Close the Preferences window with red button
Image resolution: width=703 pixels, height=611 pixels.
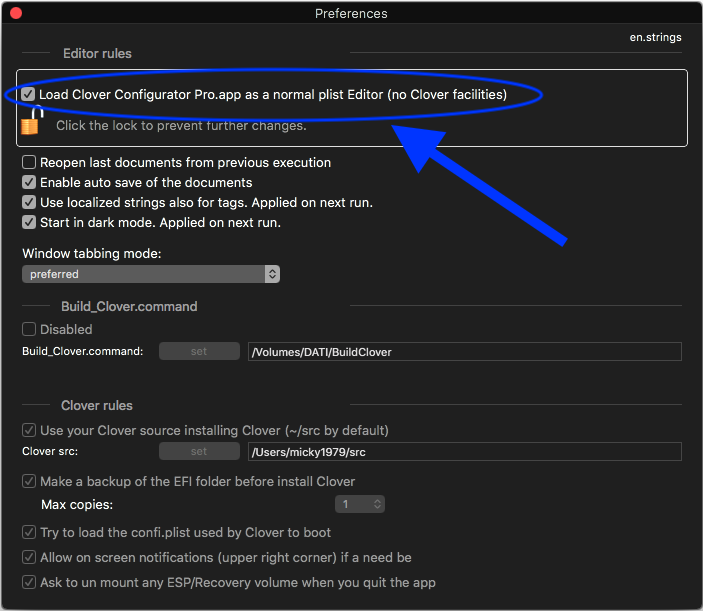[x=16, y=13]
